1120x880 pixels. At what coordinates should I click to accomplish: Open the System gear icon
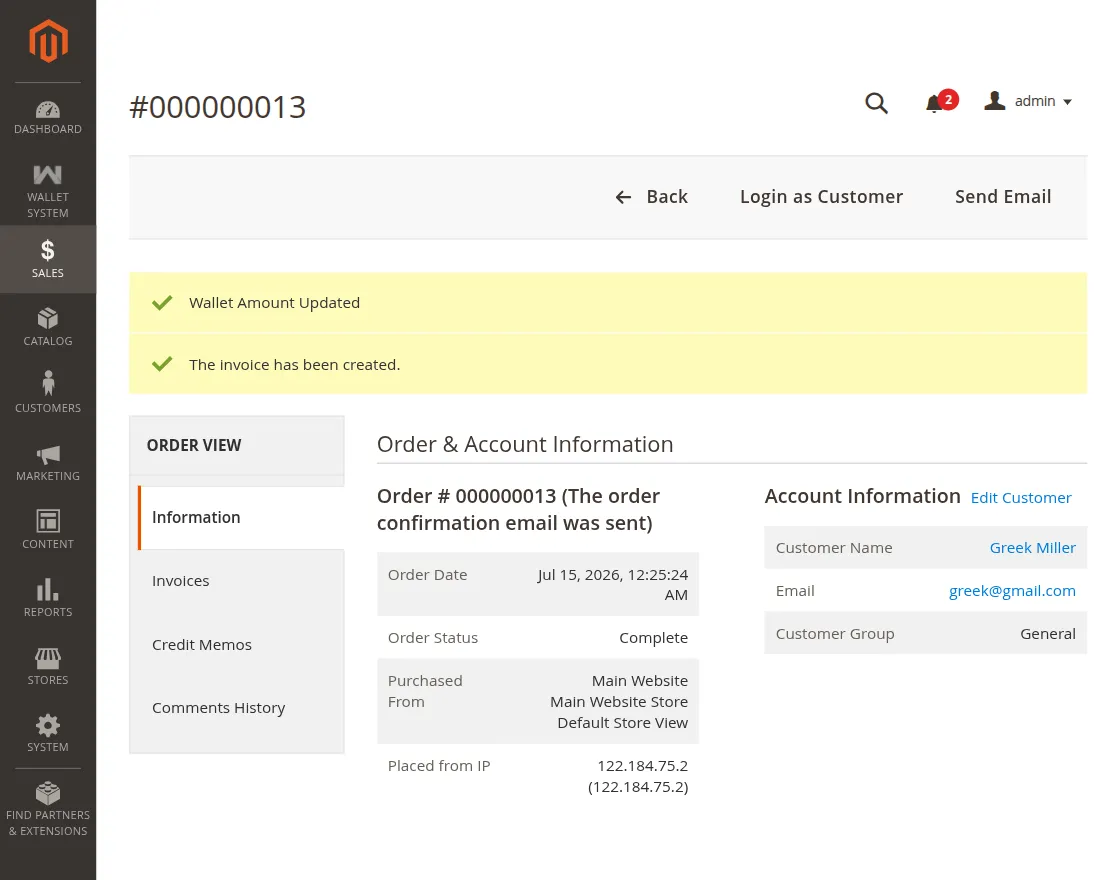pos(48,726)
